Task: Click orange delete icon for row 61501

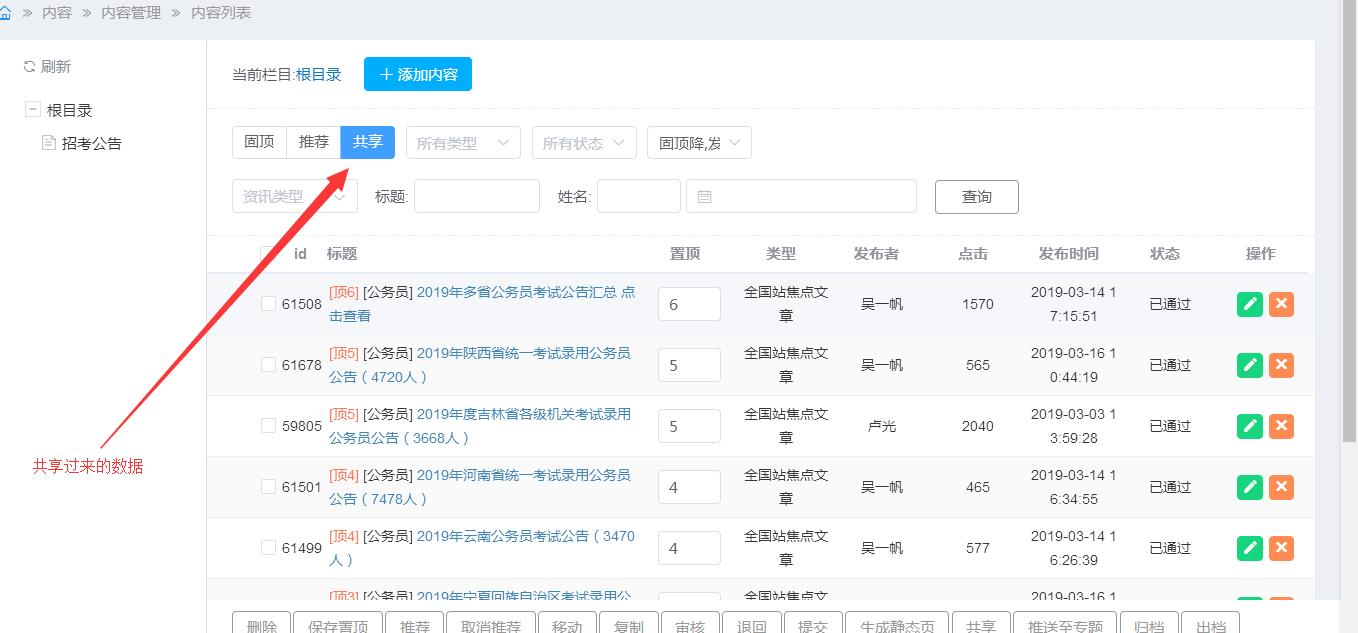Action: click(x=1281, y=487)
